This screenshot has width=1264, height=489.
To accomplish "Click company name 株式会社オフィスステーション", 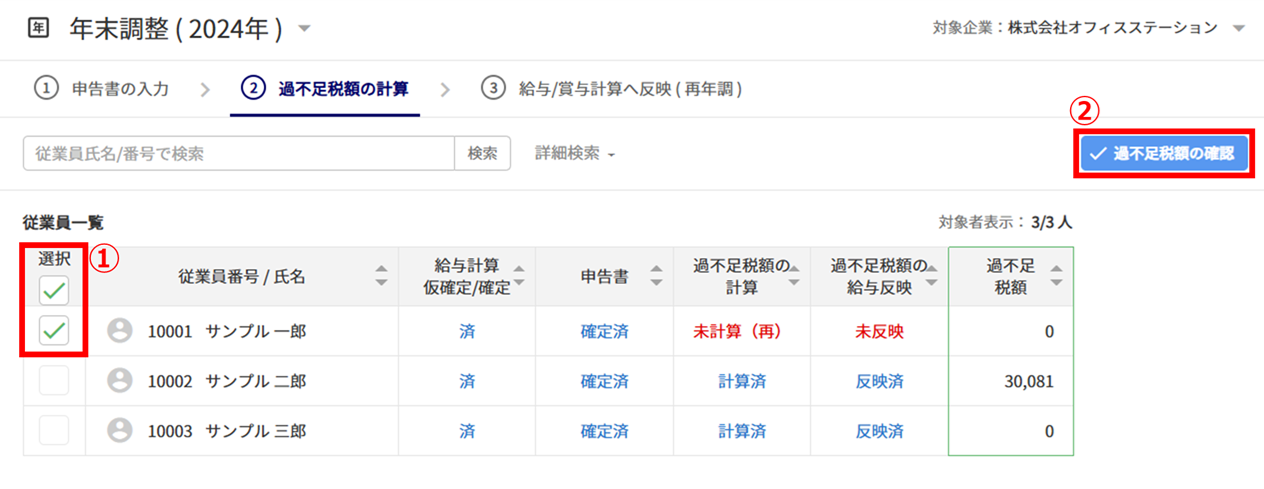I will [1112, 28].
